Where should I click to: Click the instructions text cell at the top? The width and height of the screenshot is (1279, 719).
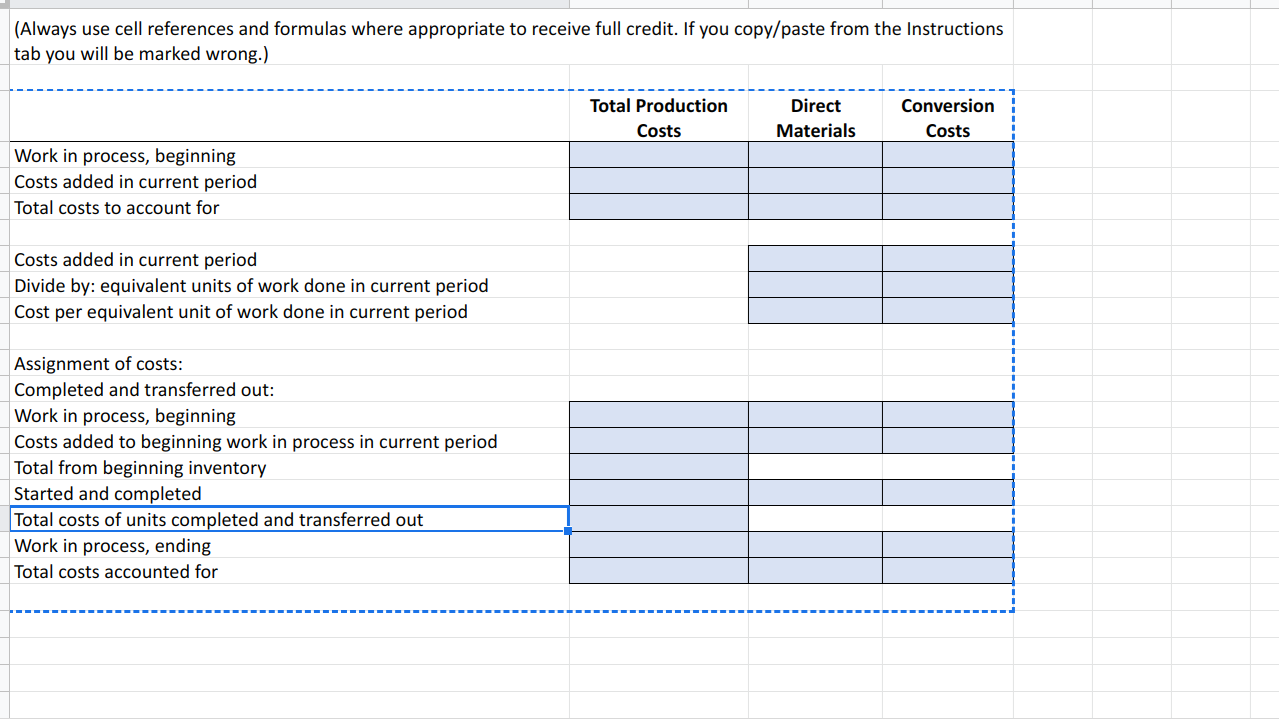400,40
